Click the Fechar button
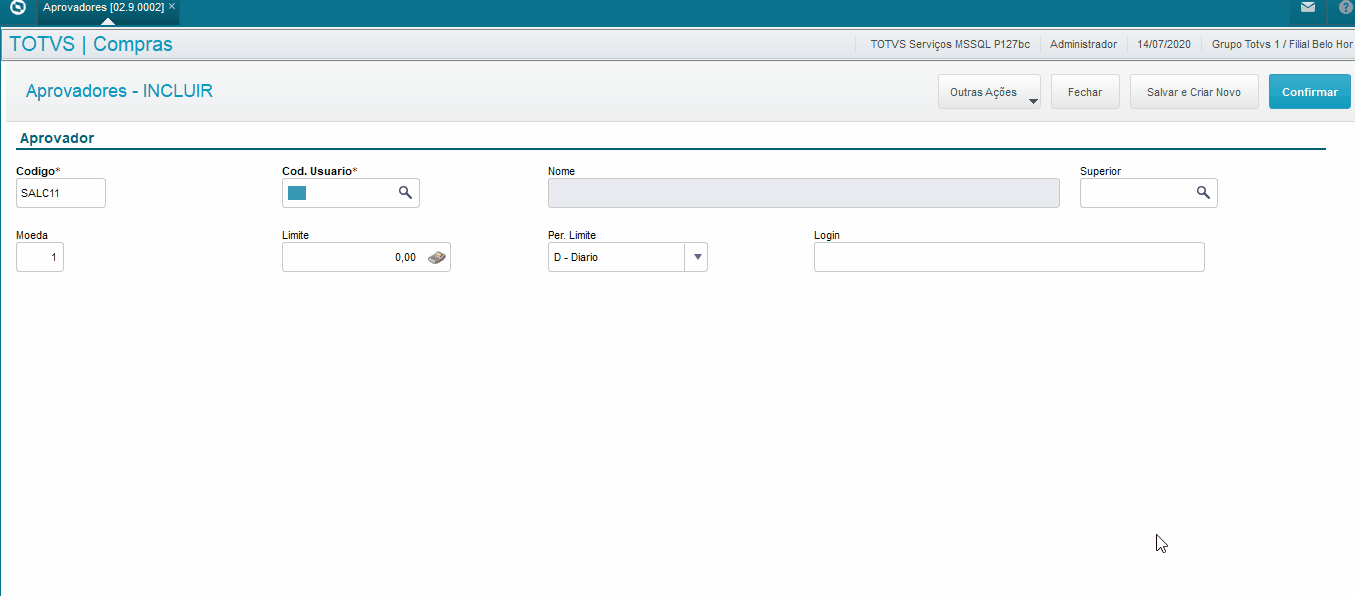Screen dimensions: 1355x596 pos(1085,92)
